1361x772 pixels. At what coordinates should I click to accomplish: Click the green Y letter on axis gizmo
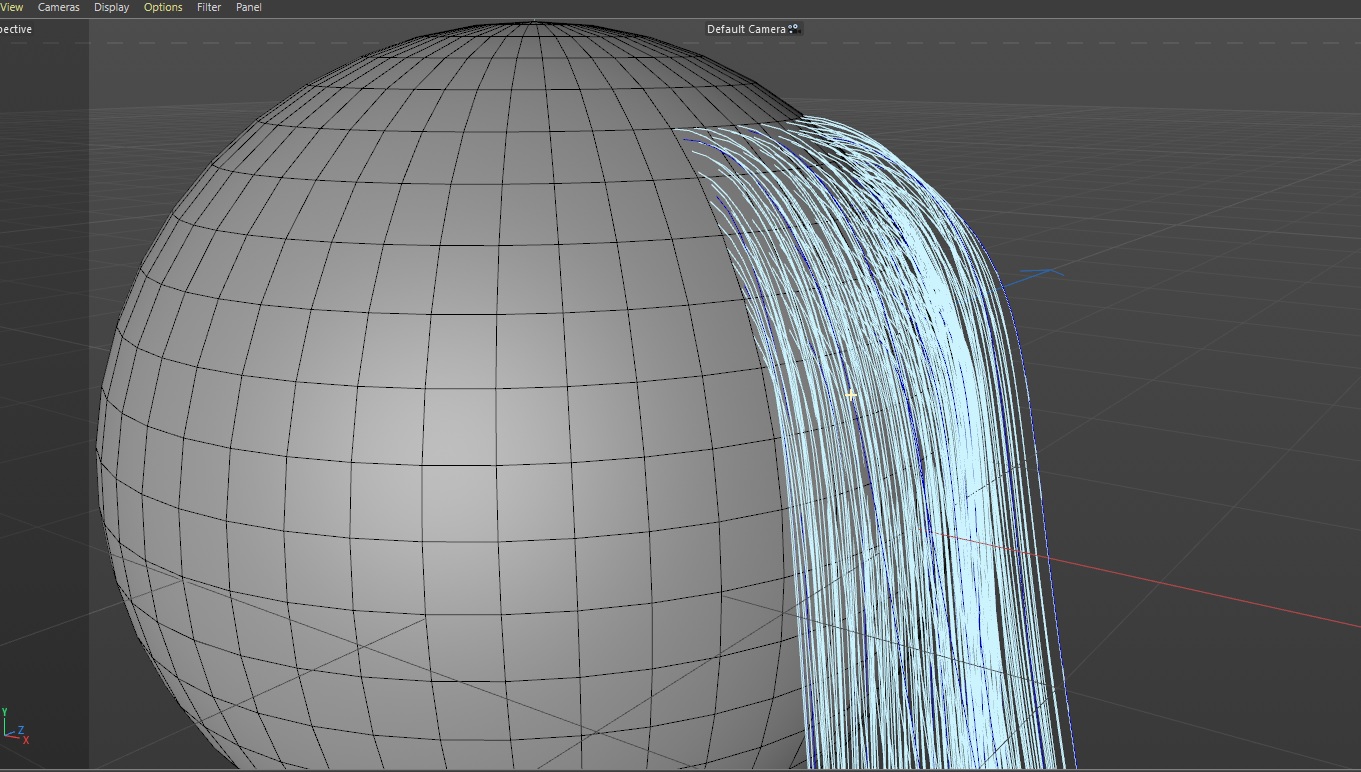[x=5, y=711]
